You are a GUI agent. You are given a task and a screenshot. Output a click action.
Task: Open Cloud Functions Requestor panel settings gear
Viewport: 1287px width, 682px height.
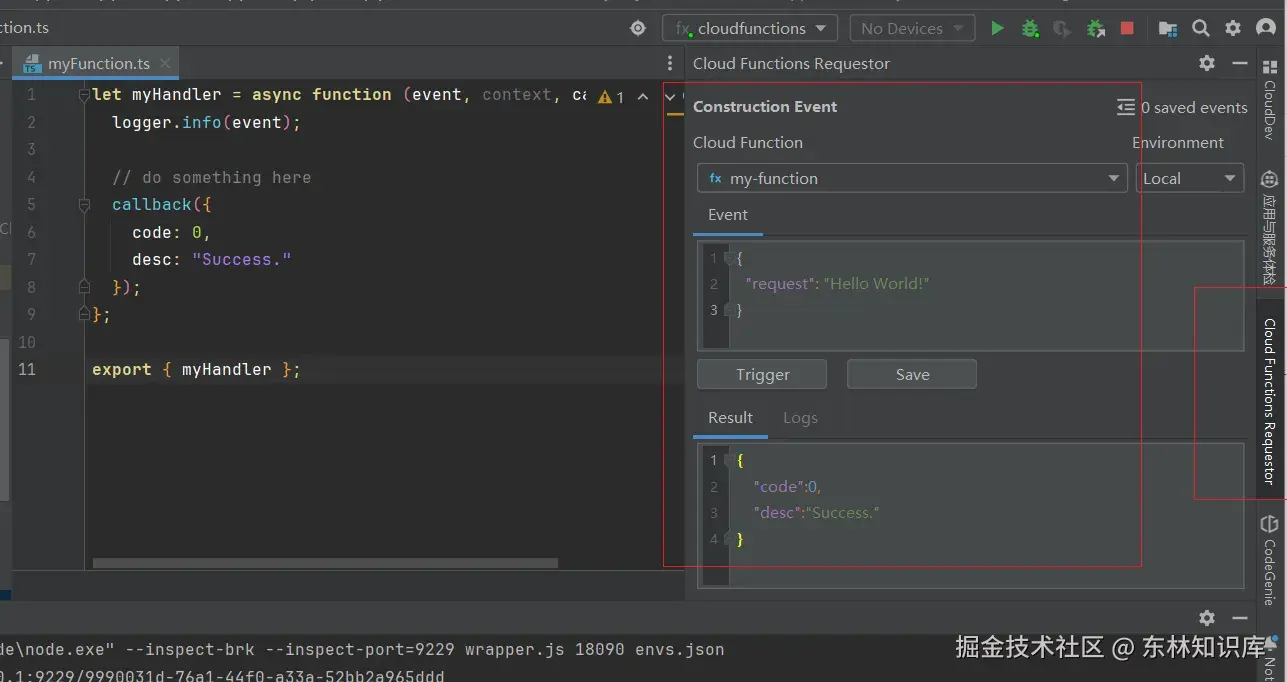[x=1207, y=63]
